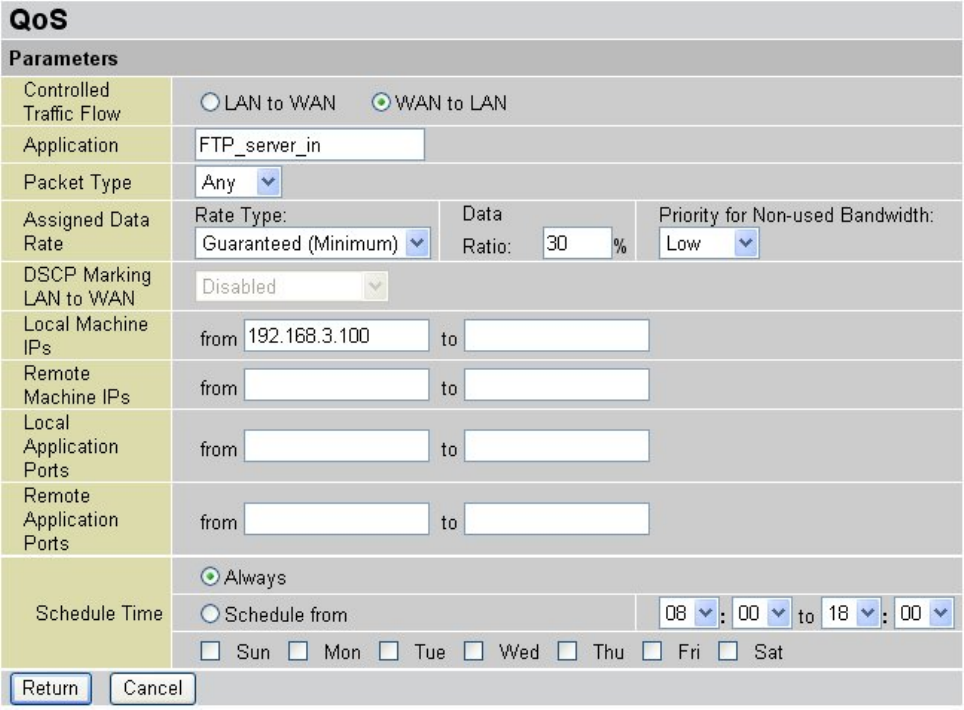The width and height of the screenshot is (964, 710).
Task: Click Local Machine IPs to field
Action: [556, 336]
